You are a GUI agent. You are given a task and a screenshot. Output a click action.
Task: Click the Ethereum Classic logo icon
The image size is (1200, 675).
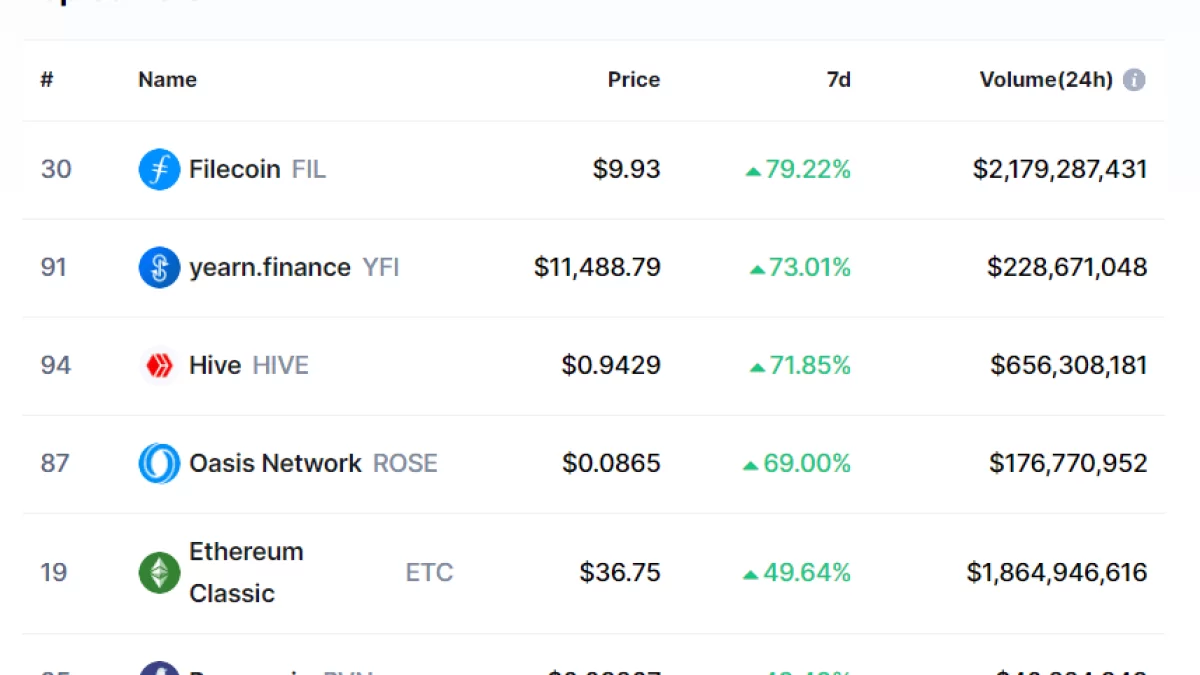click(159, 572)
